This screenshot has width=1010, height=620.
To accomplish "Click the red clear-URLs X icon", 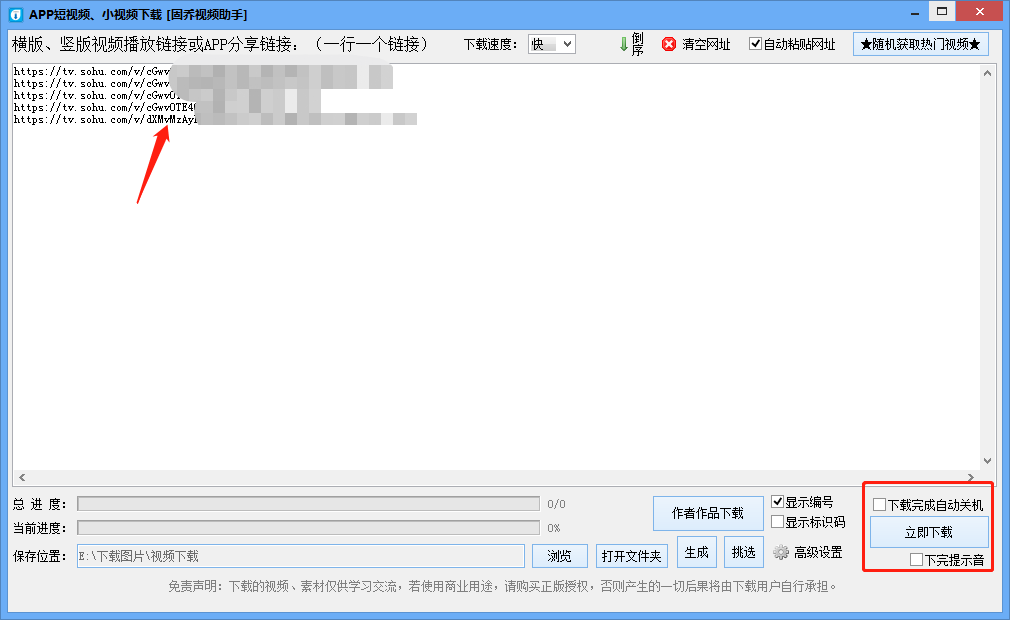I will [x=669, y=44].
